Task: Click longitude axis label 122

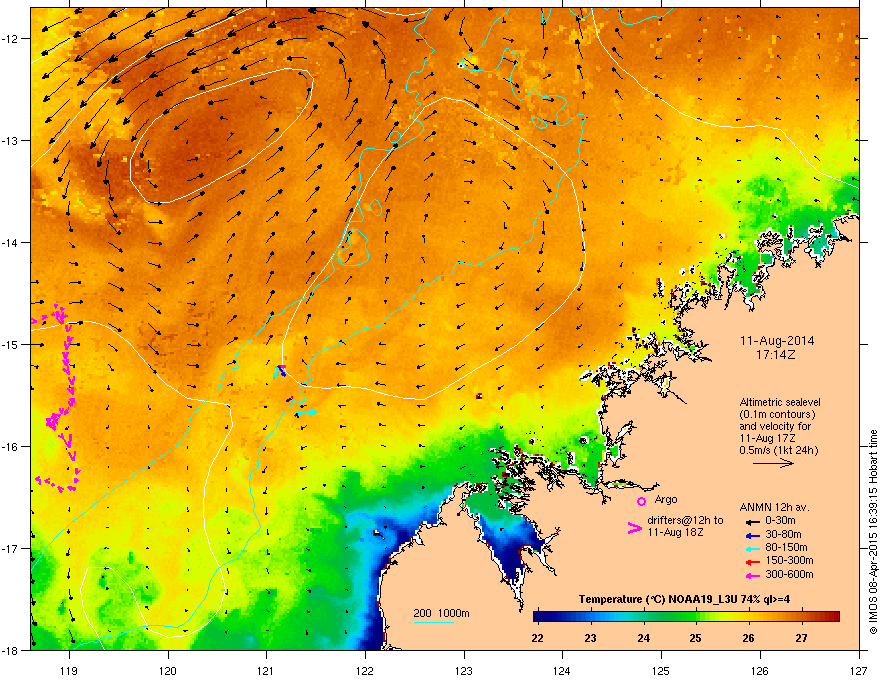Action: click(365, 670)
